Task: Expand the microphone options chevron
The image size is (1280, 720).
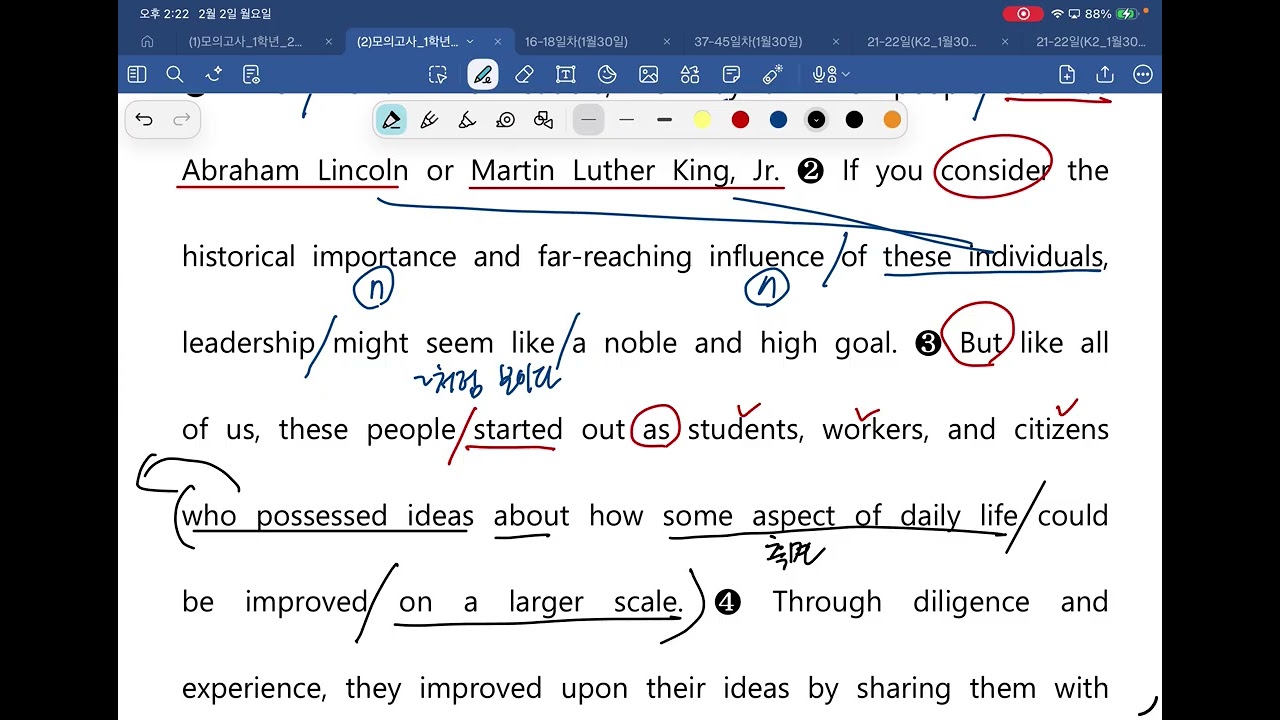Action: pos(845,75)
